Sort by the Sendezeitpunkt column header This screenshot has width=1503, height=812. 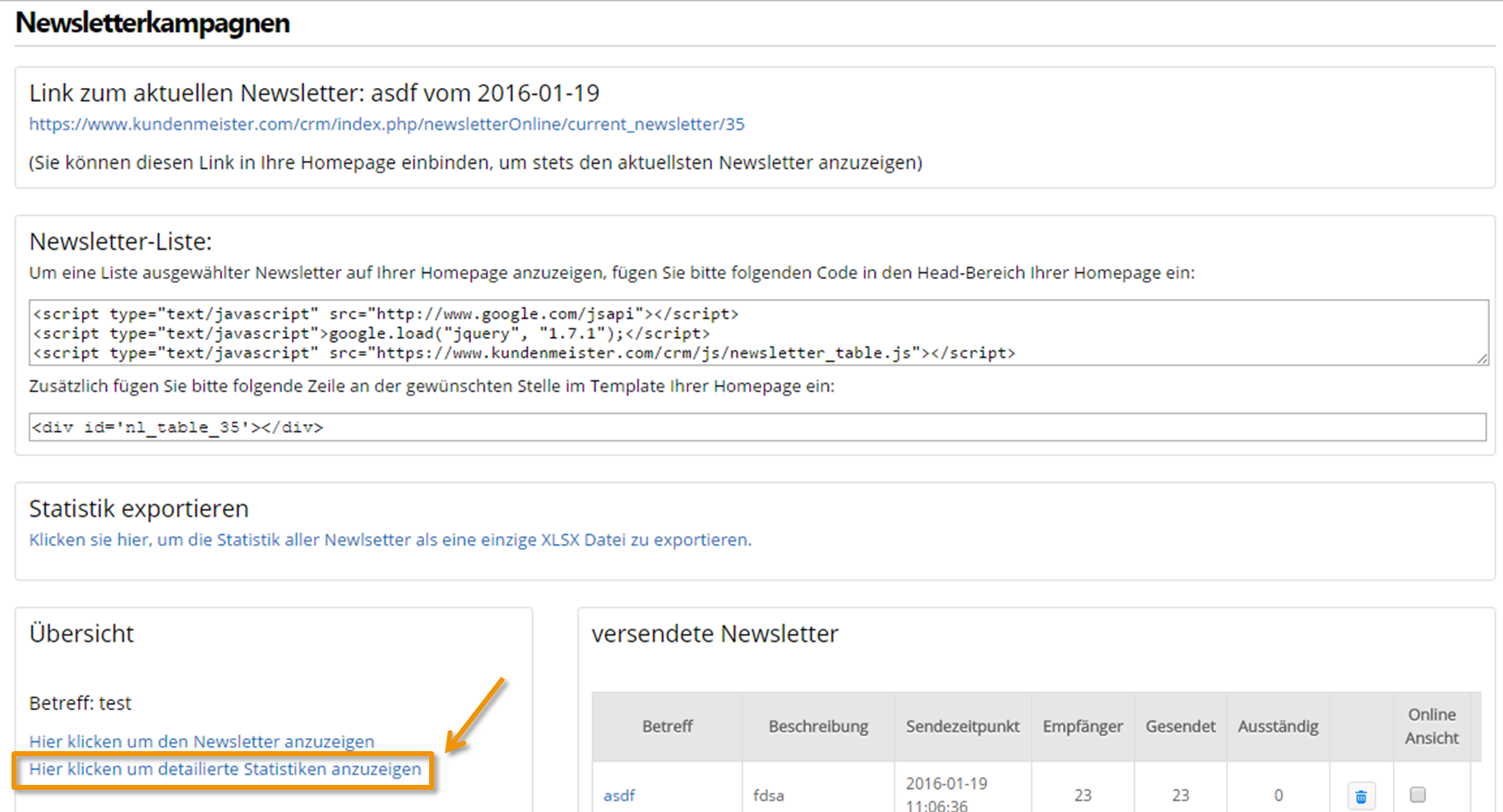[x=963, y=727]
